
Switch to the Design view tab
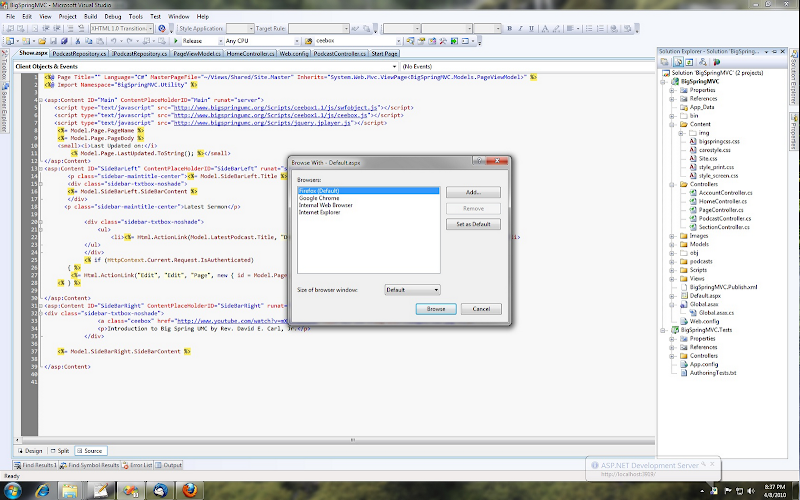click(30, 451)
